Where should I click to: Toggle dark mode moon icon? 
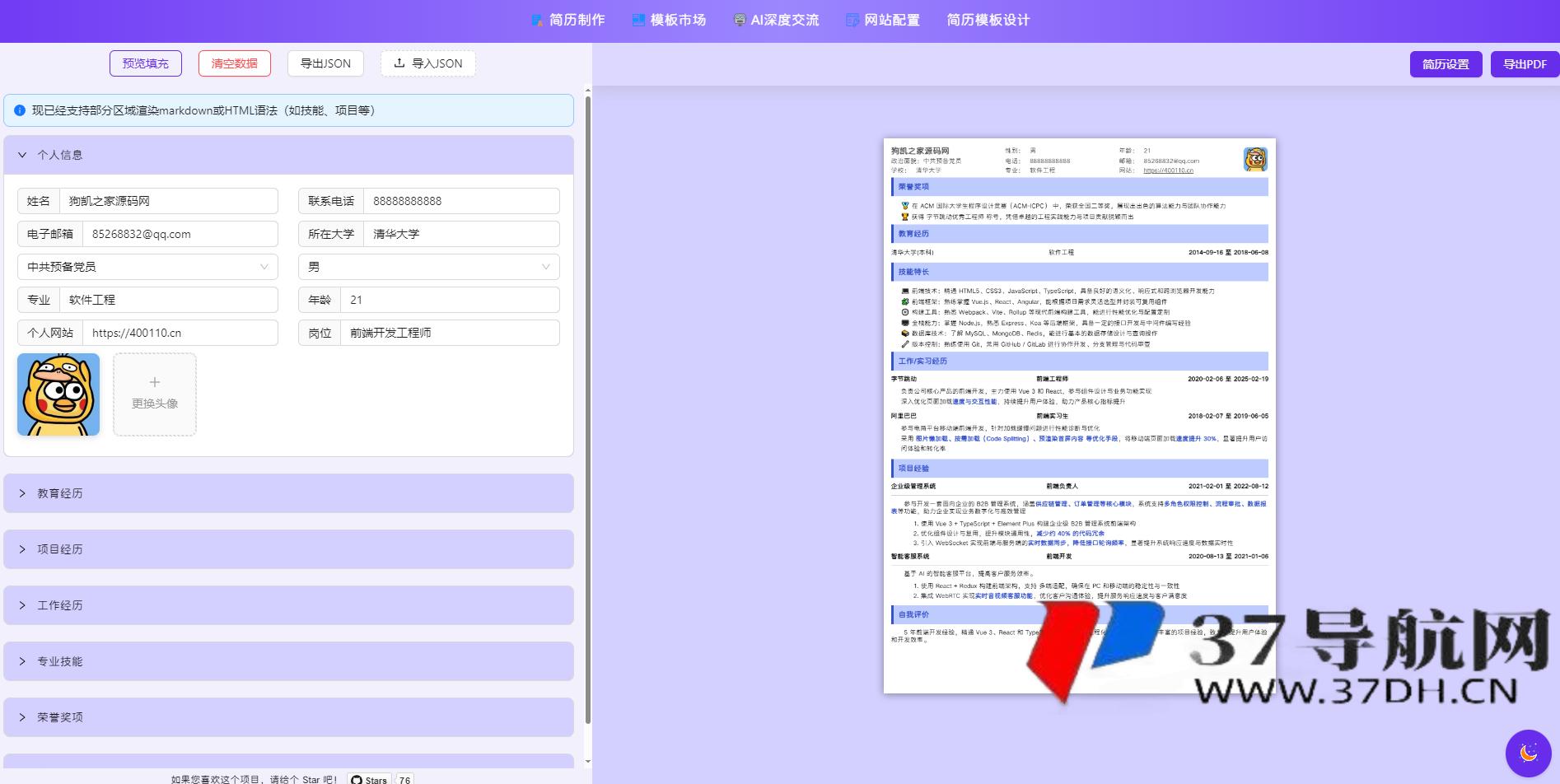[x=1528, y=753]
